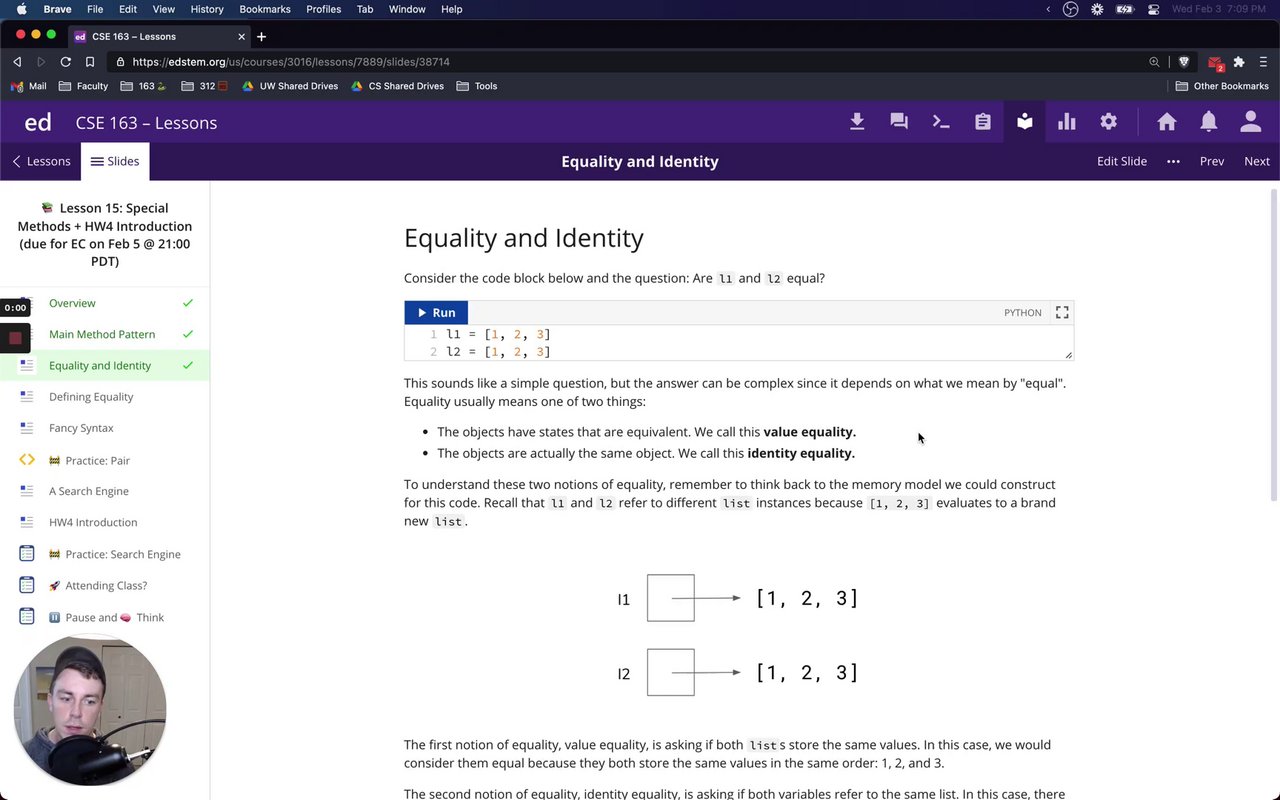Open Pause and Think slide
The height and width of the screenshot is (800, 1280).
click(x=105, y=617)
